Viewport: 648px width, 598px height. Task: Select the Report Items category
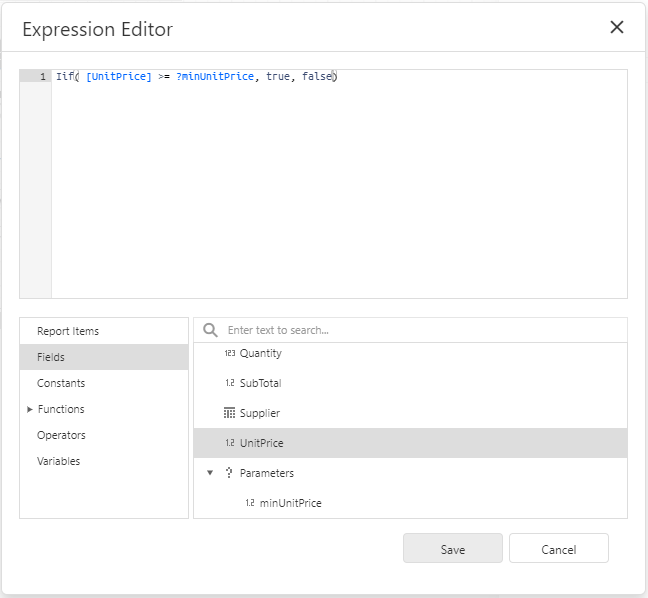click(x=68, y=331)
